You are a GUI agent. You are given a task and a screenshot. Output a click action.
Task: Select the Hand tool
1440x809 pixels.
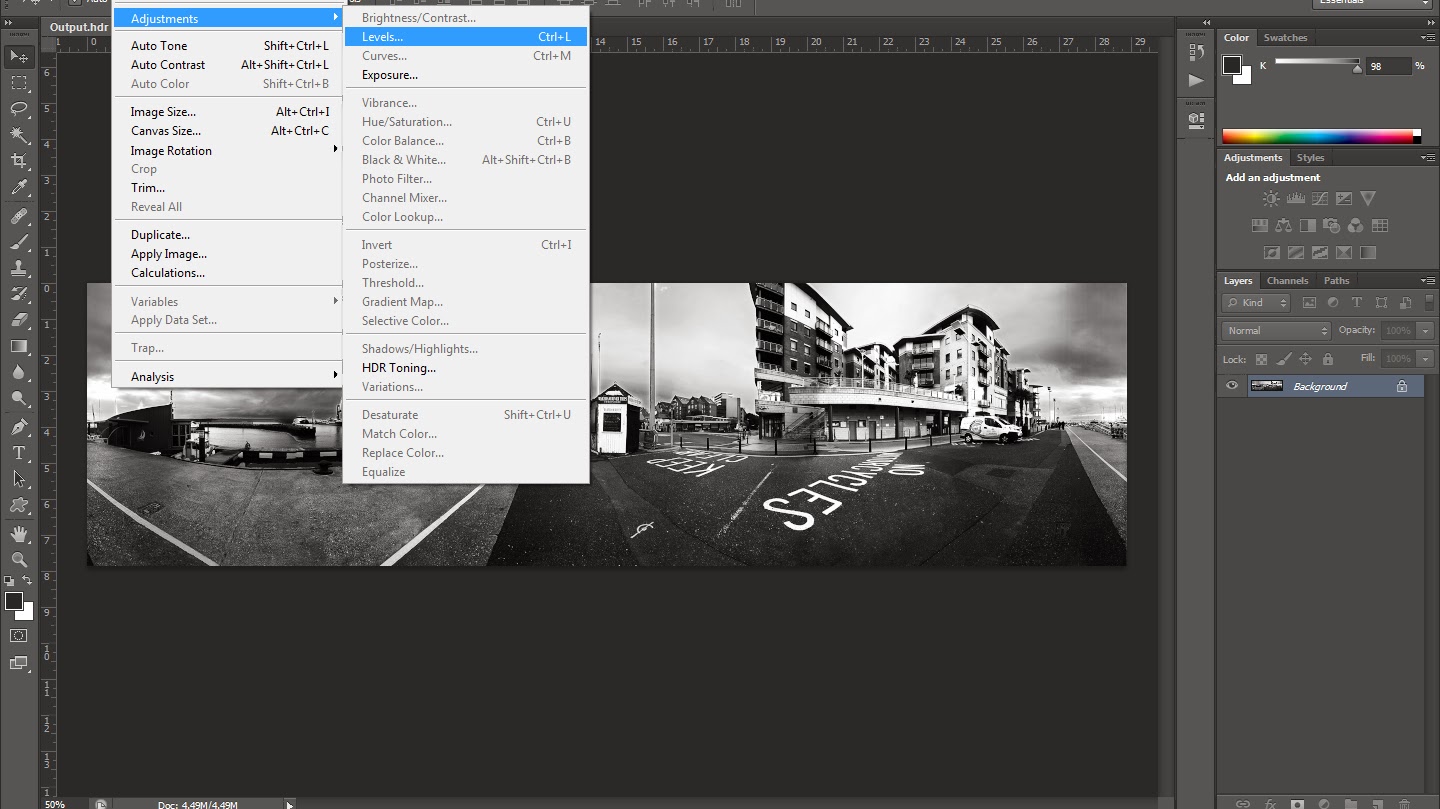coord(19,534)
